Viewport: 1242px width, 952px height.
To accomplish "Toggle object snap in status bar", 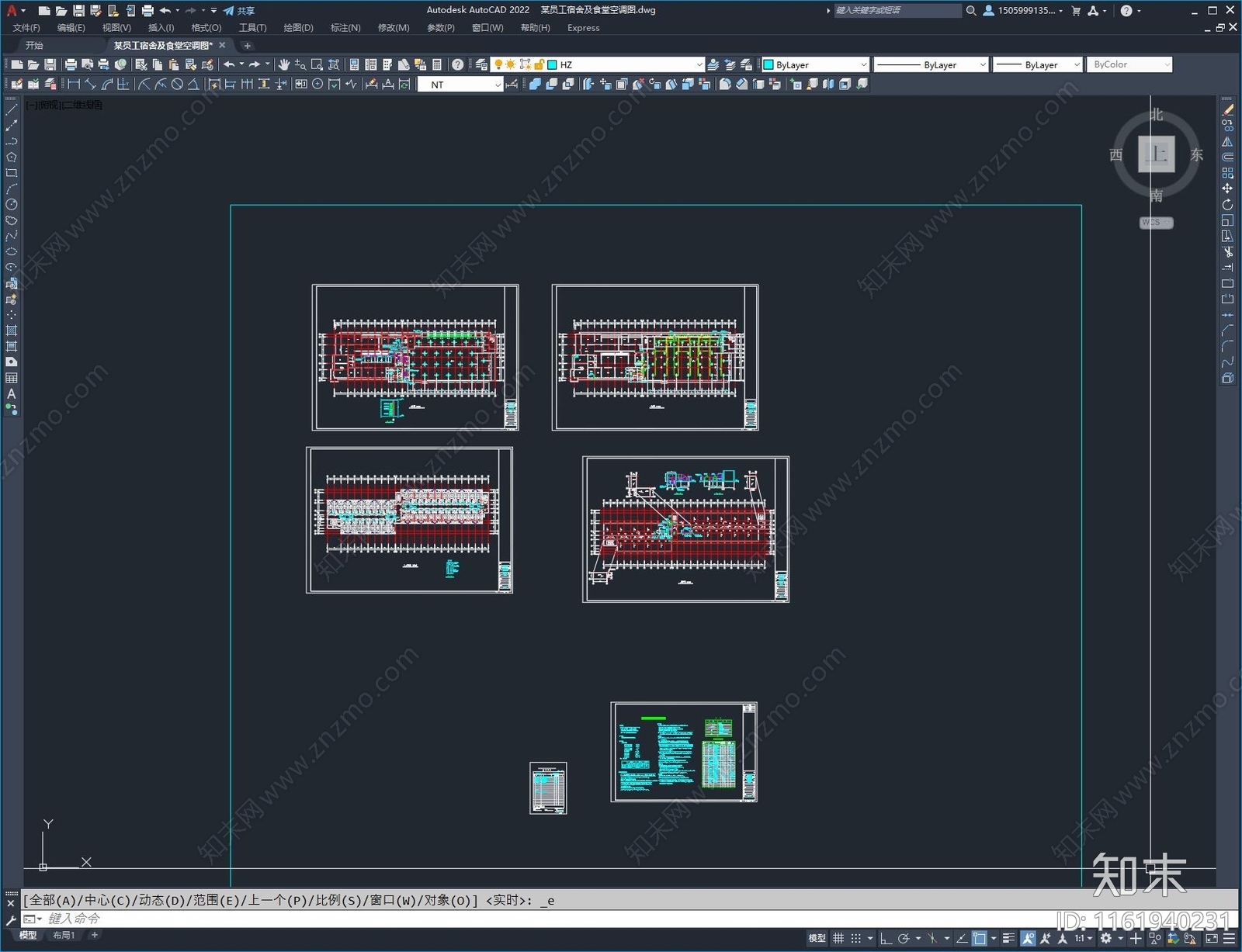I will 980,938.
